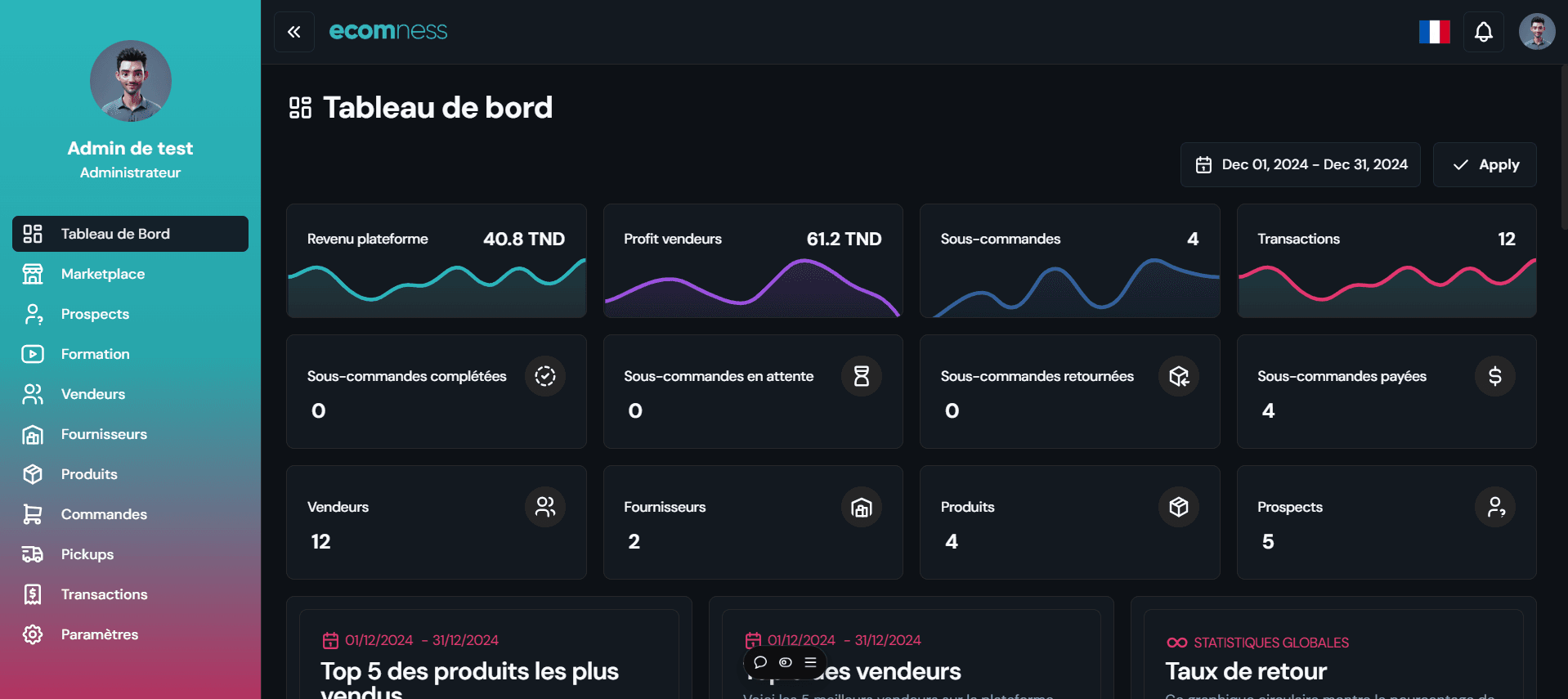Click the checkmark icon on Sous-commandes complétées

pos(544,376)
